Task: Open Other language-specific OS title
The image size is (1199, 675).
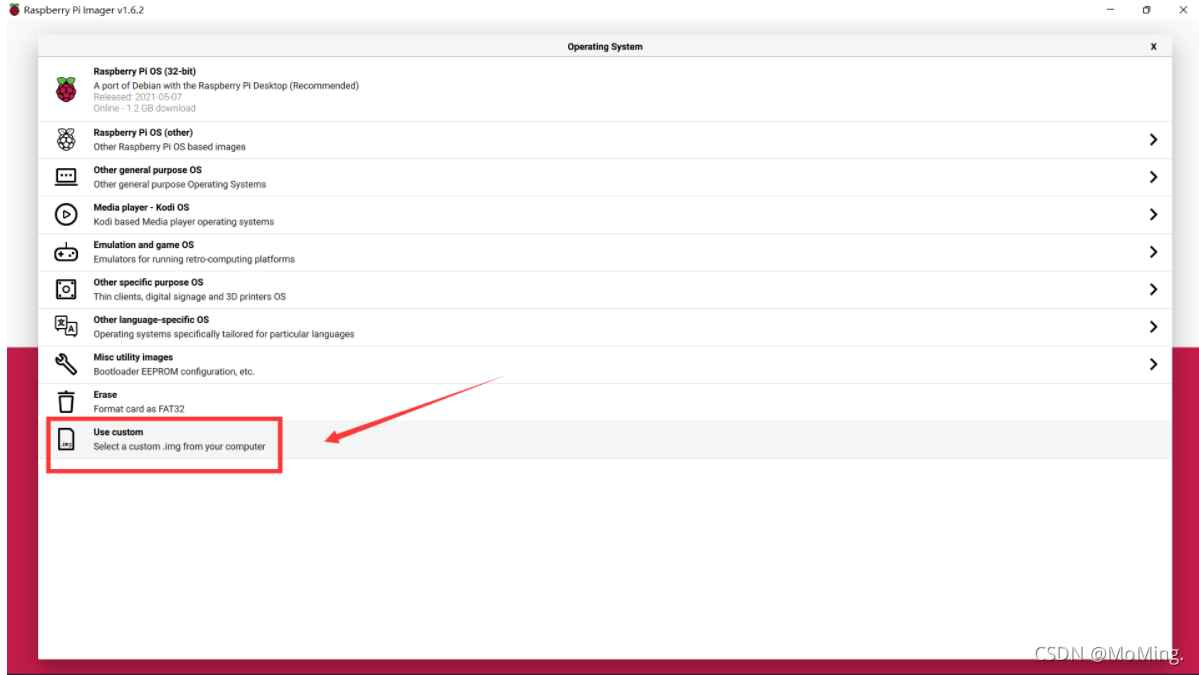Action: (x=151, y=320)
